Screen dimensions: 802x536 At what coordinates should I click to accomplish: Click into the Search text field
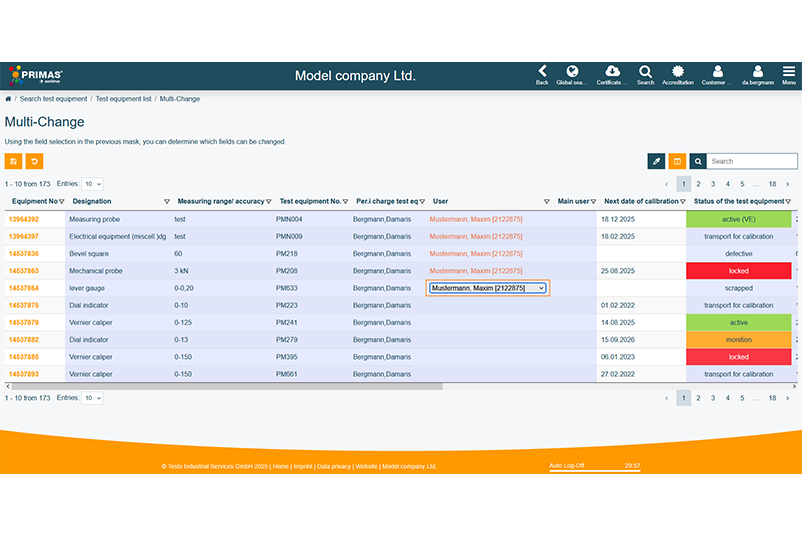(x=752, y=161)
